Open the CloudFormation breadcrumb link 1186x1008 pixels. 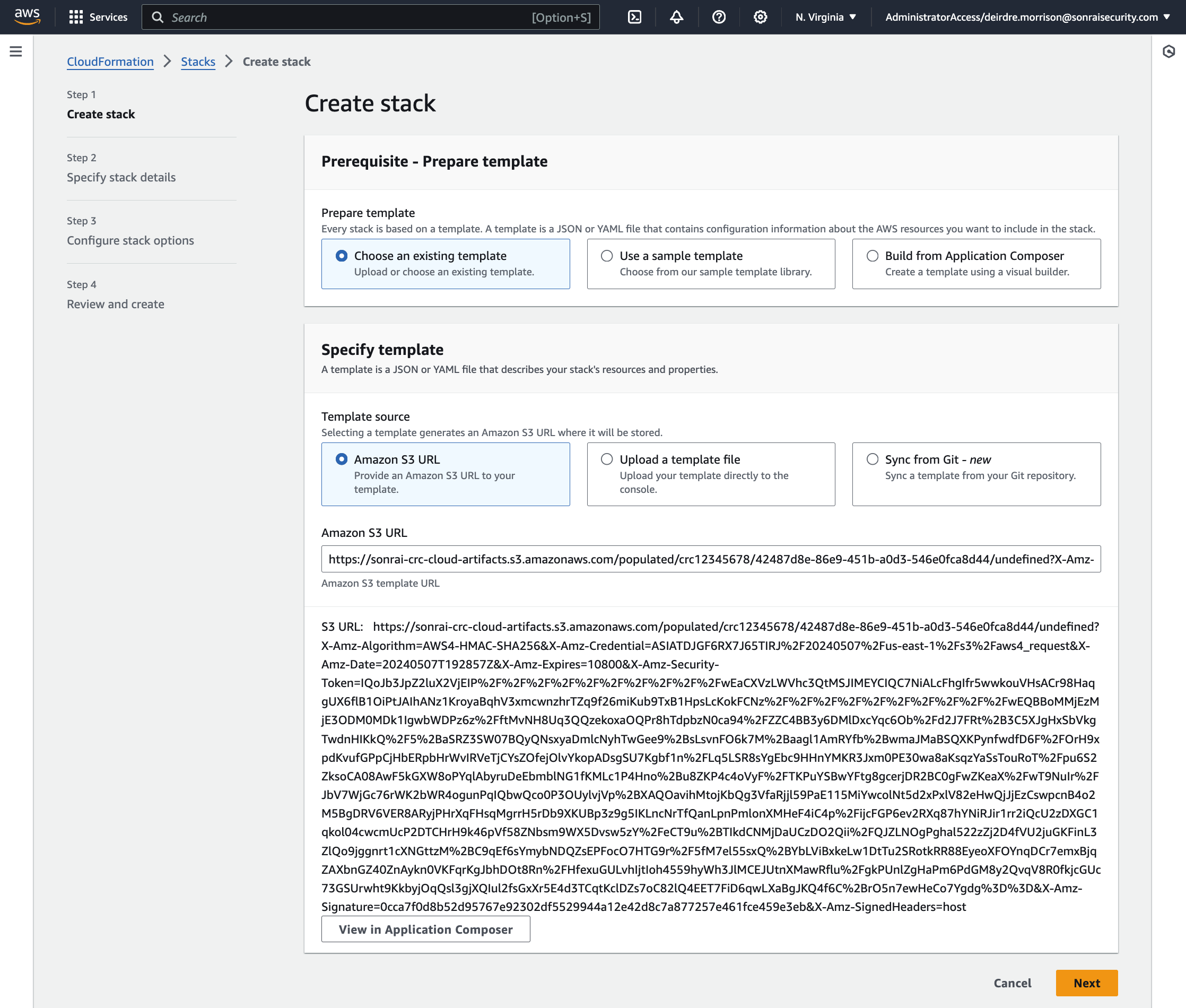pos(110,62)
